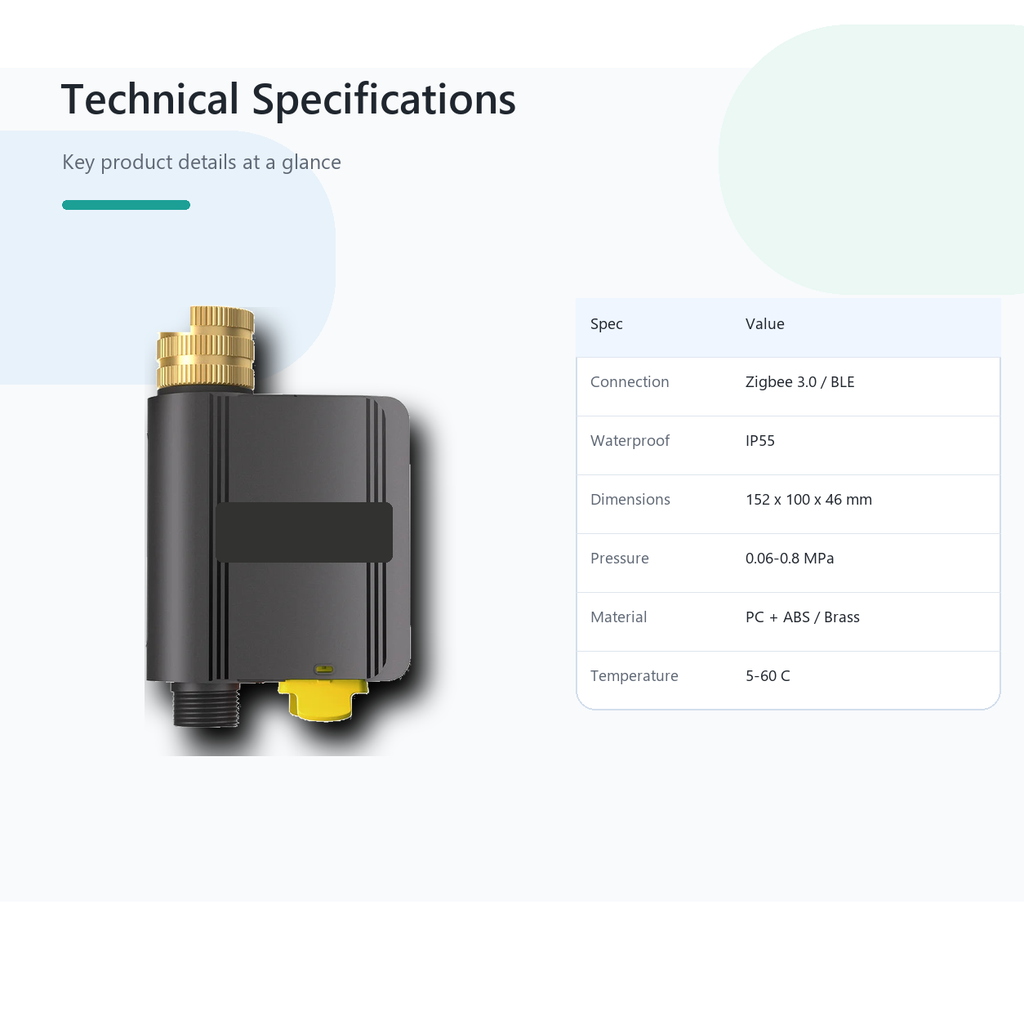Screen dimensions: 1024x1024
Task: Select the 'Zigbee 3.0 / BLE' value
Action: 800,382
